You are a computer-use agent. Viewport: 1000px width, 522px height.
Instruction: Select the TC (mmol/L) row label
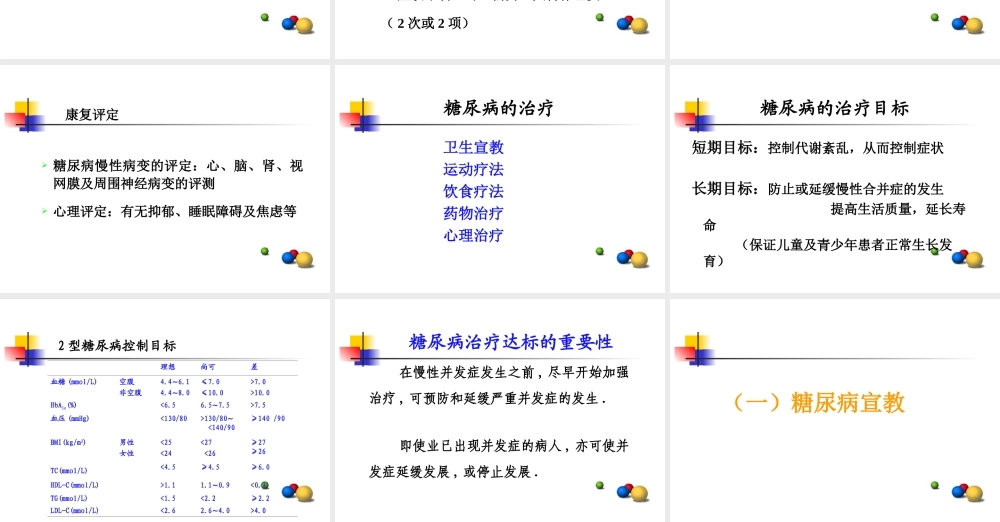point(68,471)
